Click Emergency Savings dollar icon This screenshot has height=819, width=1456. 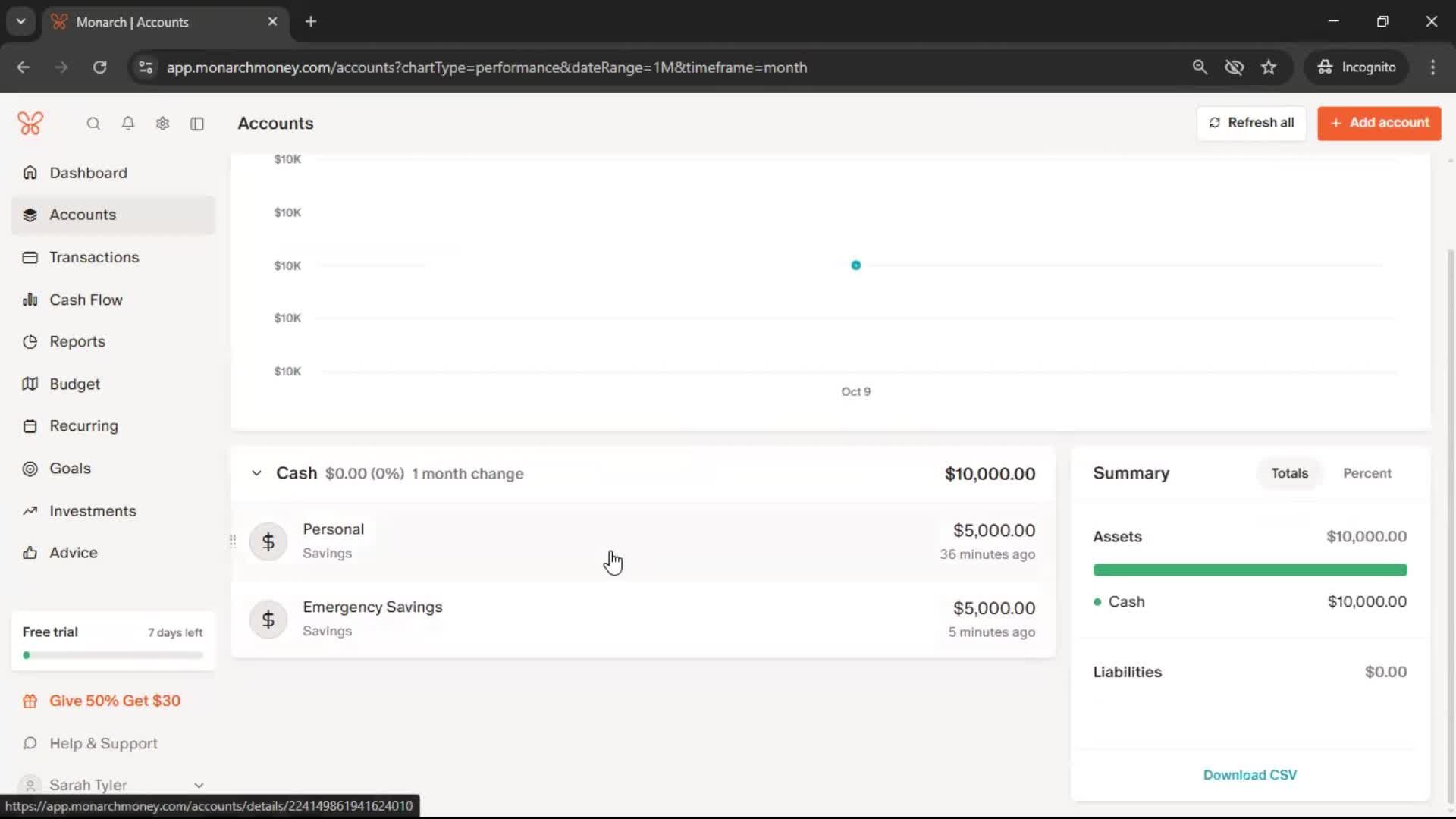(268, 620)
